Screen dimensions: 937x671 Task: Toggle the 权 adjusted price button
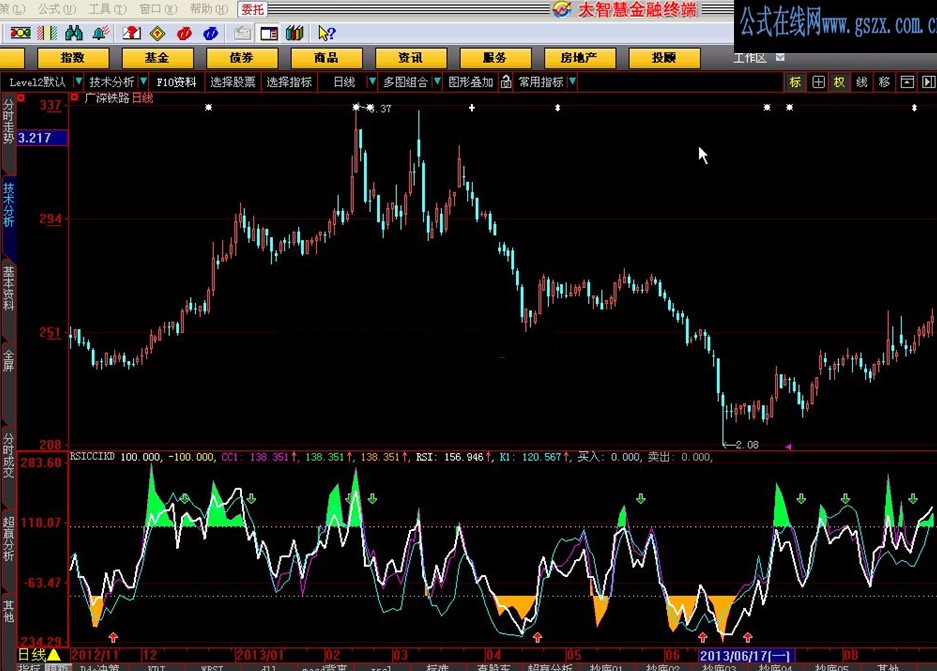pyautogui.click(x=839, y=82)
